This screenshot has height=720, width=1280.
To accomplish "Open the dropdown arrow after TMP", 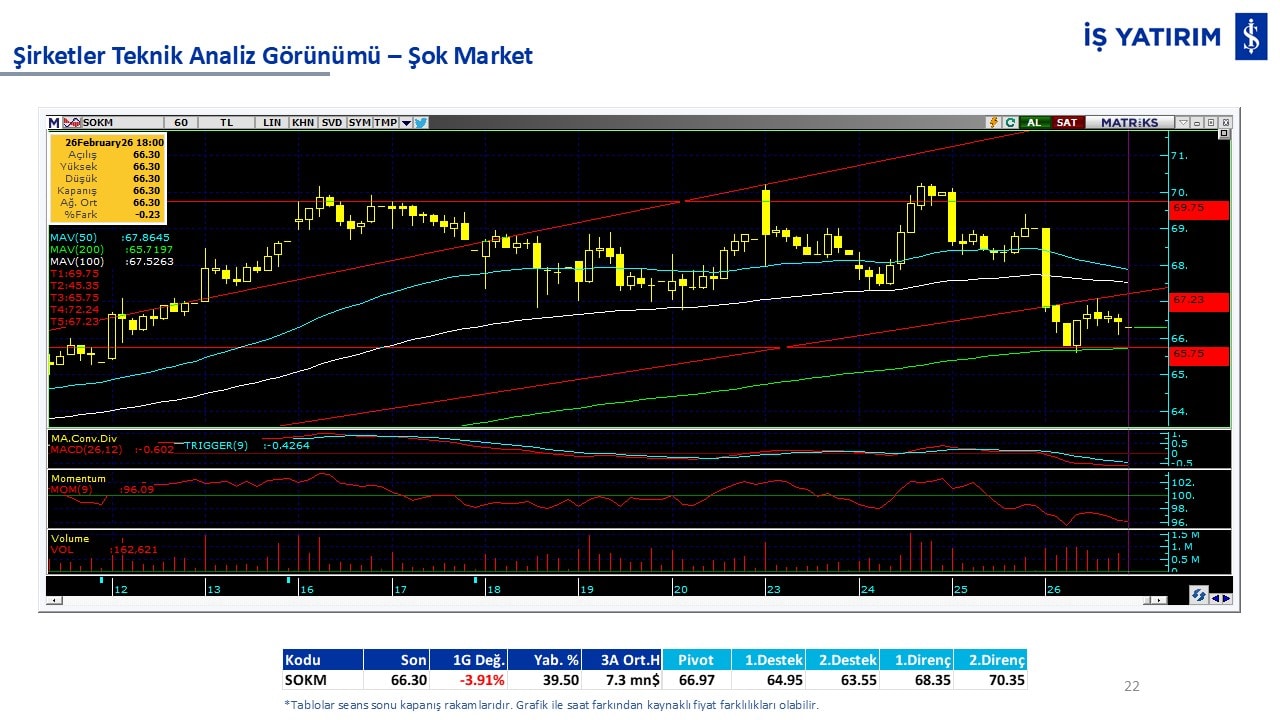I will [406, 123].
